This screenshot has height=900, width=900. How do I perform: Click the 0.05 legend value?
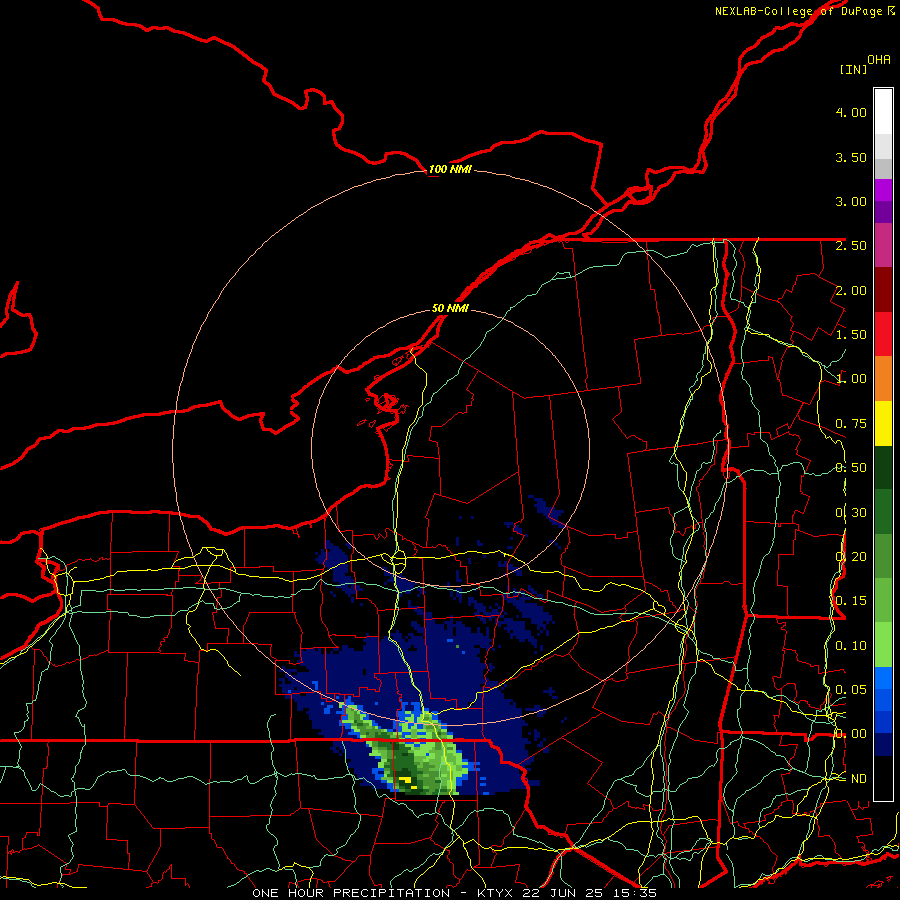tap(851, 689)
